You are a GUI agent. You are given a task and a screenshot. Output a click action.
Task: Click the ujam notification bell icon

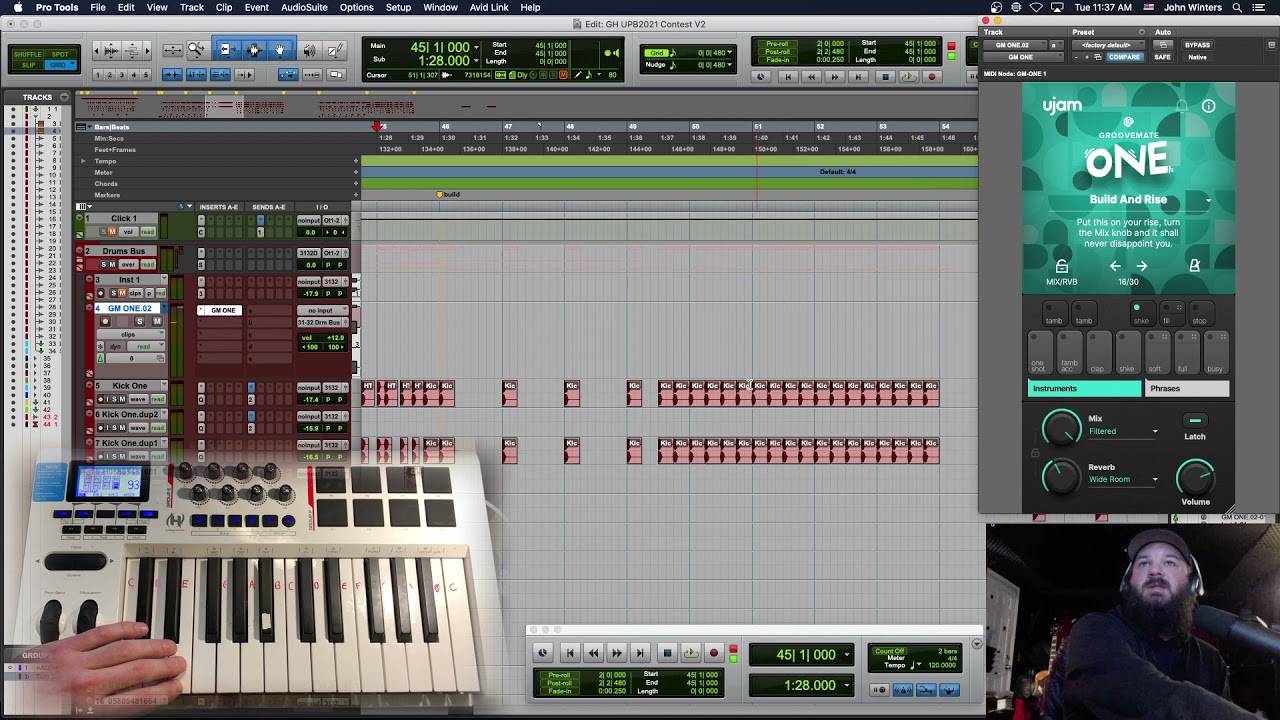(1182, 106)
